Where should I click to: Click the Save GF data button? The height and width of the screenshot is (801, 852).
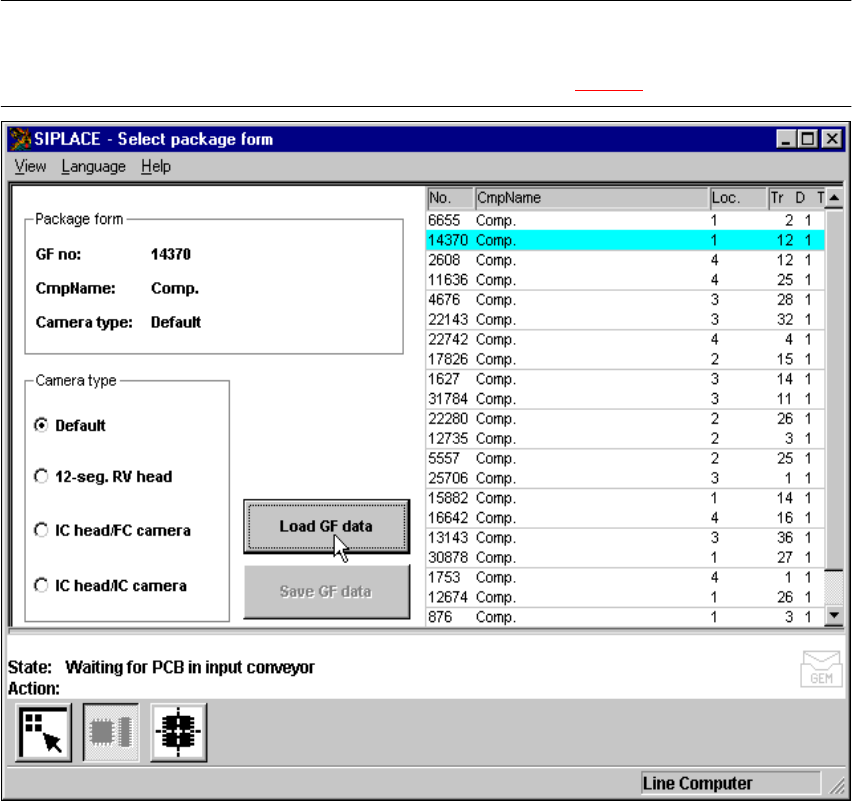(x=327, y=591)
